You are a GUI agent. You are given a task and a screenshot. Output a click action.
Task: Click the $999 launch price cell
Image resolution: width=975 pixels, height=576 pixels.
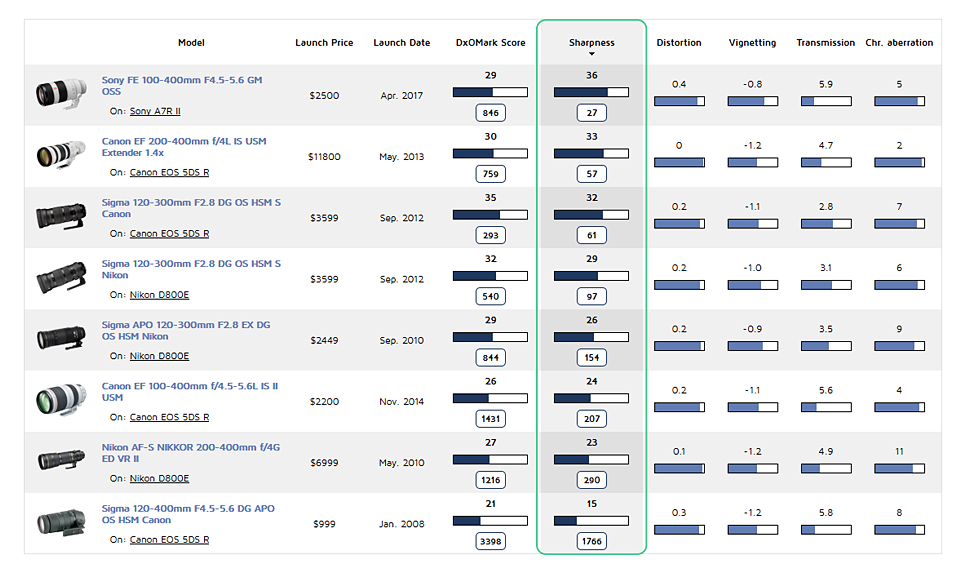click(324, 524)
